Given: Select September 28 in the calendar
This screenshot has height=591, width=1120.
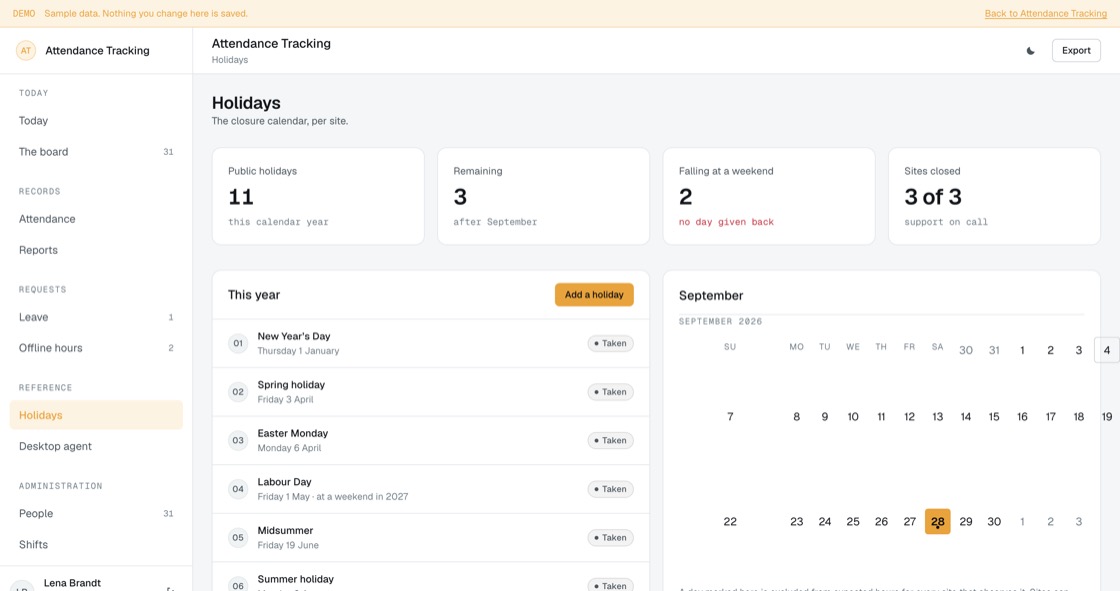Looking at the screenshot, I should (937, 522).
